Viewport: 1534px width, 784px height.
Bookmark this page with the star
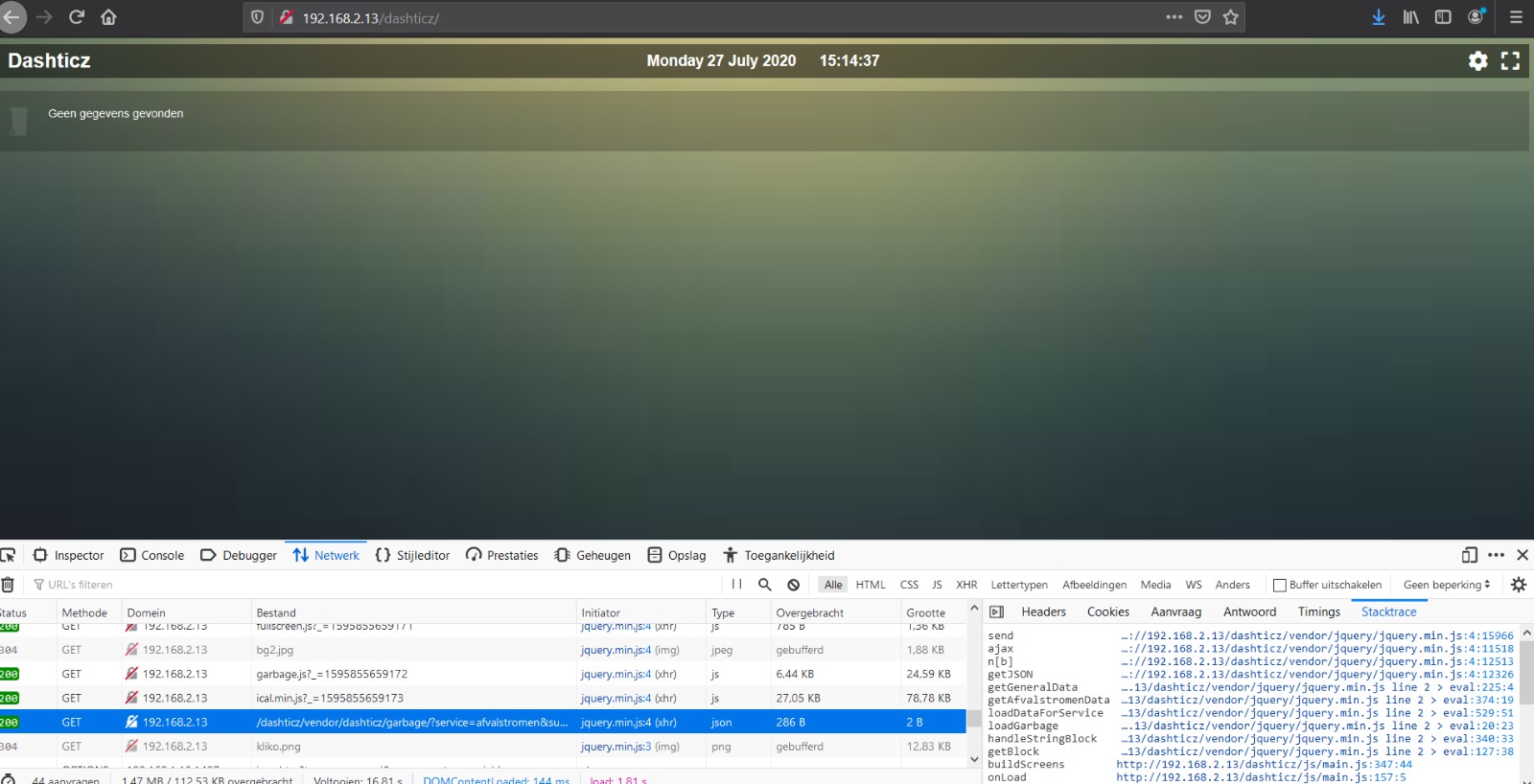tap(1231, 17)
